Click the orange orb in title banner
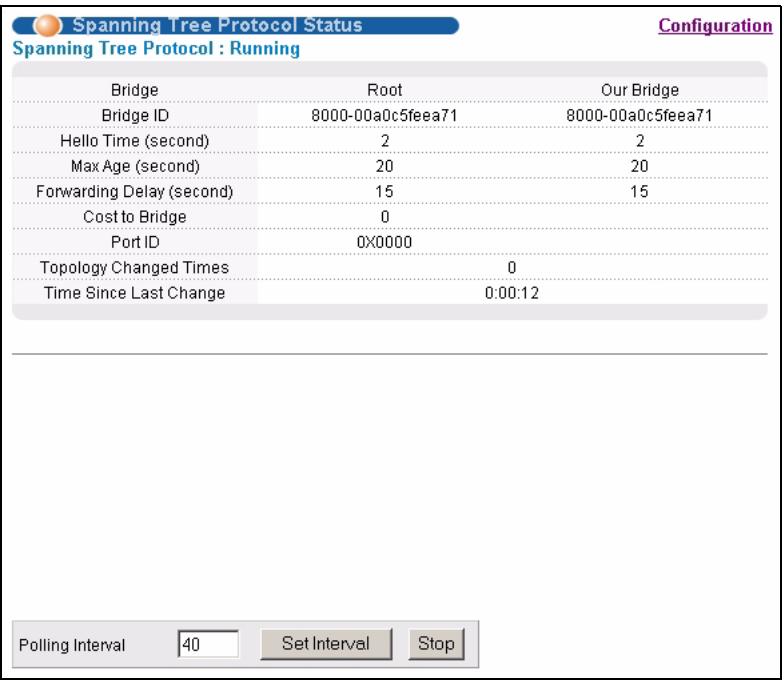Viewport: 784px width, 682px height. [48, 26]
